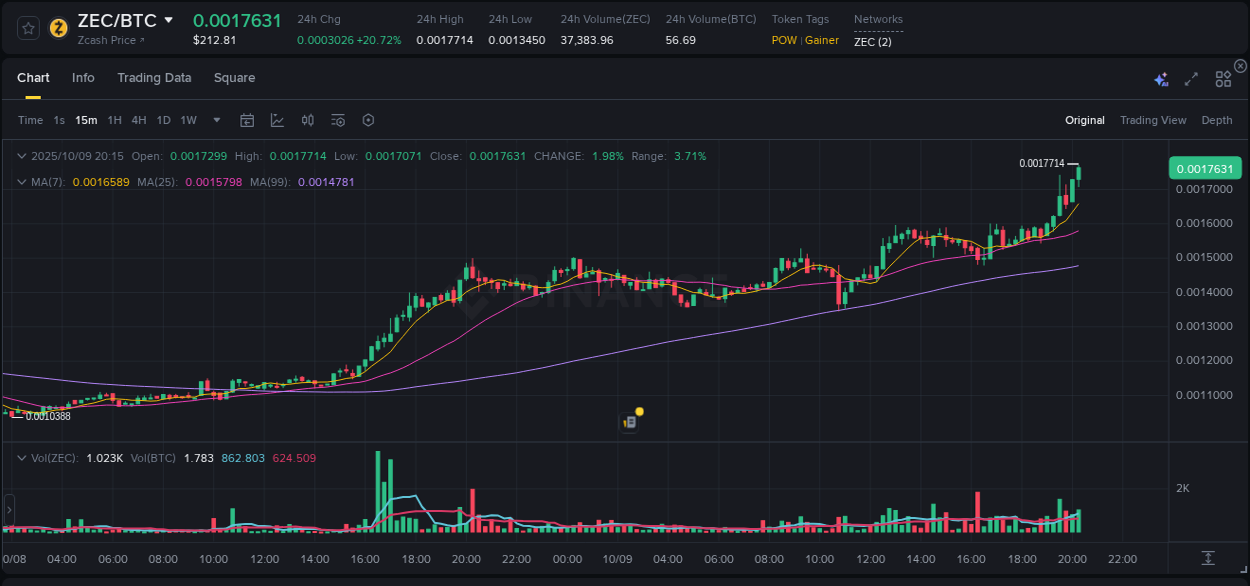Screen dimensions: 1250x586
Task: Open the extra timeframes dropdown arrow
Action: coord(214,120)
